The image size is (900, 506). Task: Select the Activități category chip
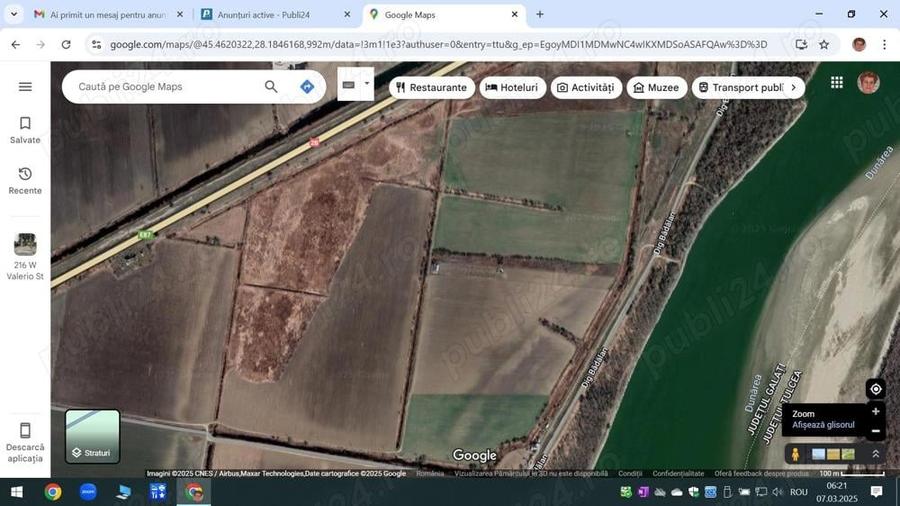(x=586, y=87)
